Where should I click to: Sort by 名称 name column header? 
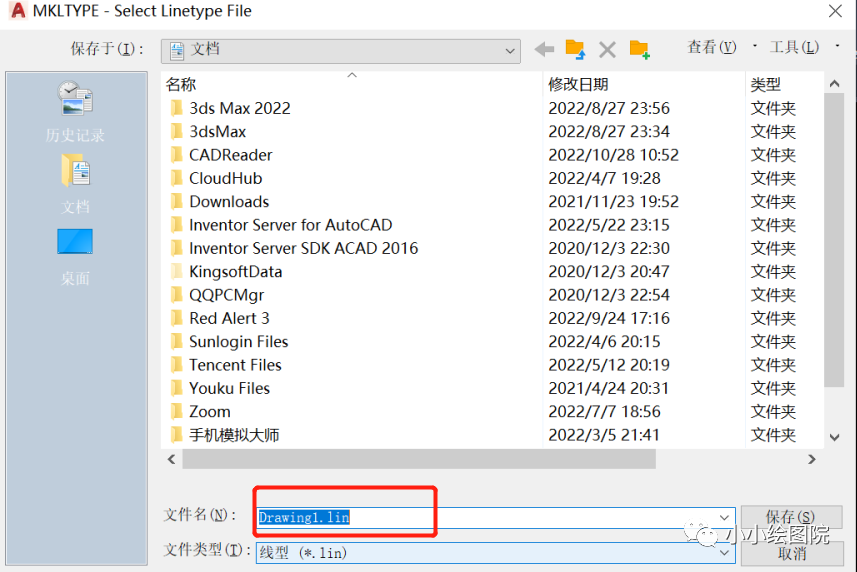click(181, 84)
